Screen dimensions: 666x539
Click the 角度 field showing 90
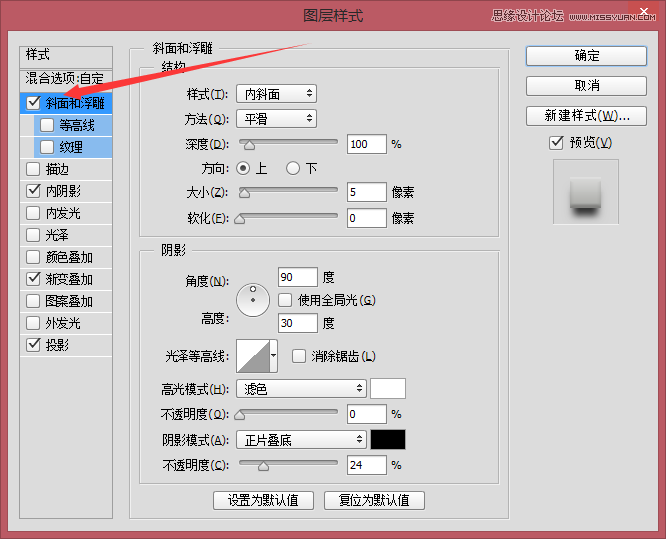click(x=297, y=277)
